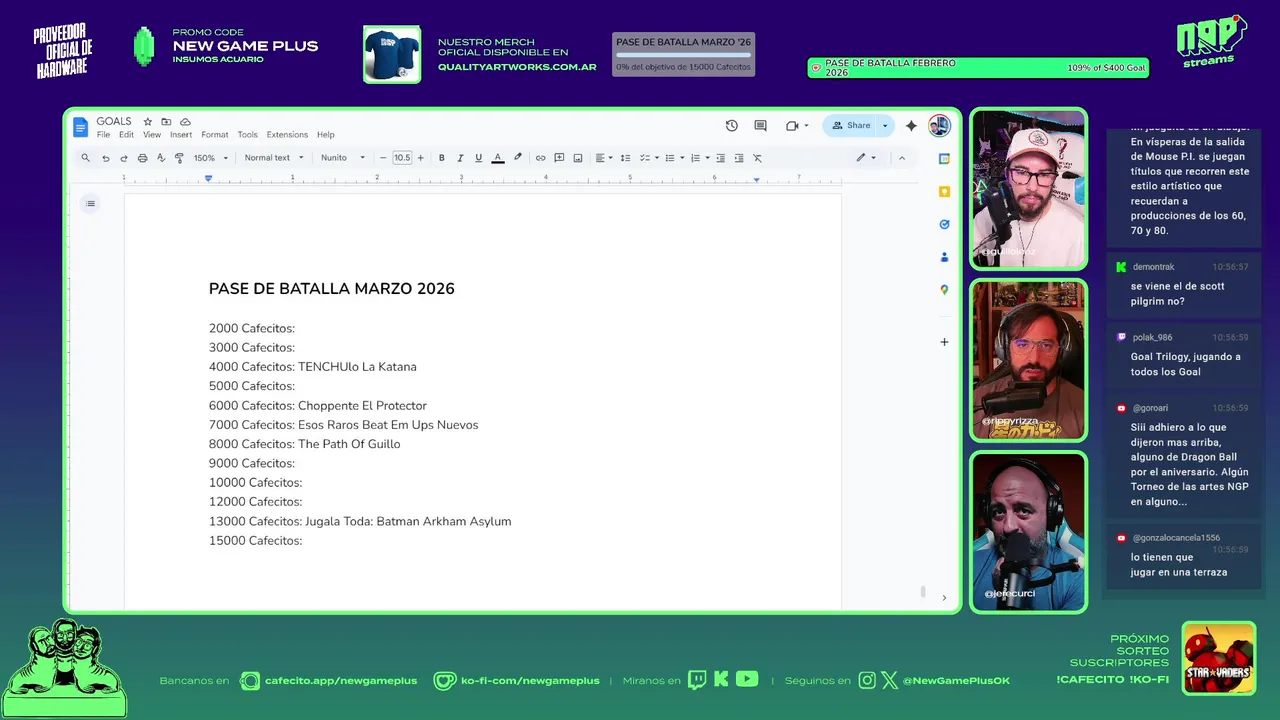Image resolution: width=1280 pixels, height=720 pixels.
Task: Click the line 13000 Cafecitos: Jugala Toda
Action: (x=360, y=521)
